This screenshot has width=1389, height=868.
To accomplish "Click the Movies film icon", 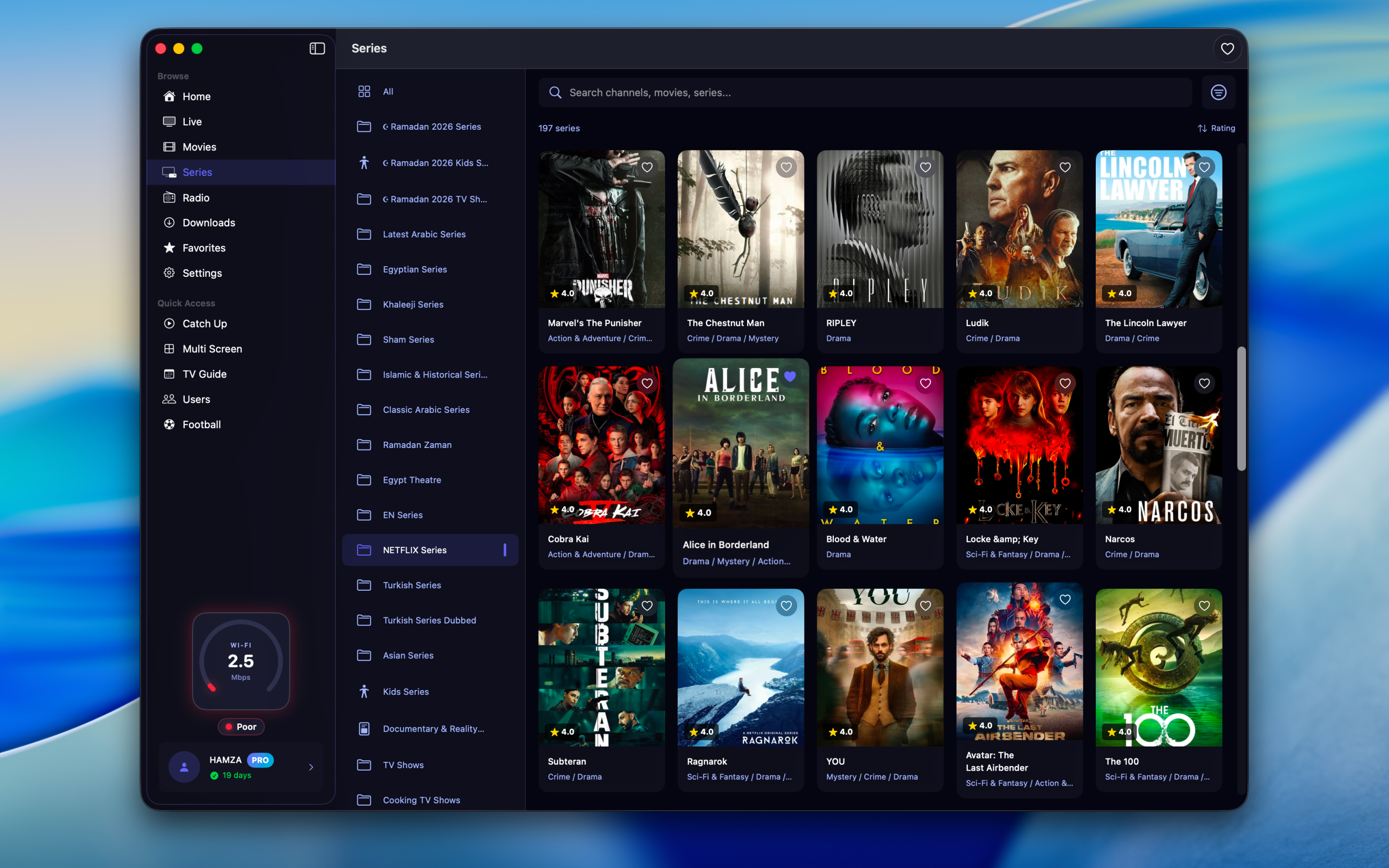I will (x=169, y=147).
